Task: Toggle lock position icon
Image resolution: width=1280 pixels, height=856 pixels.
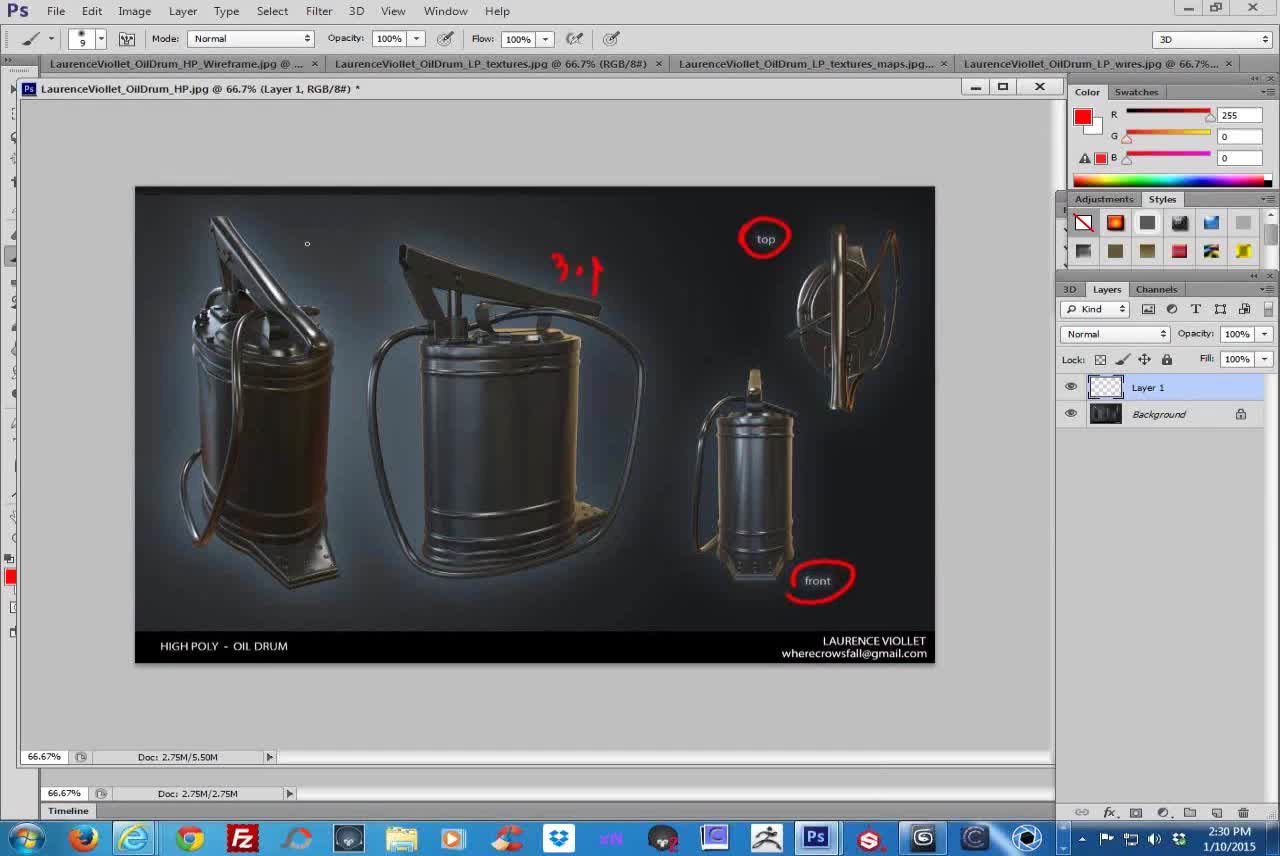Action: coord(1144,359)
